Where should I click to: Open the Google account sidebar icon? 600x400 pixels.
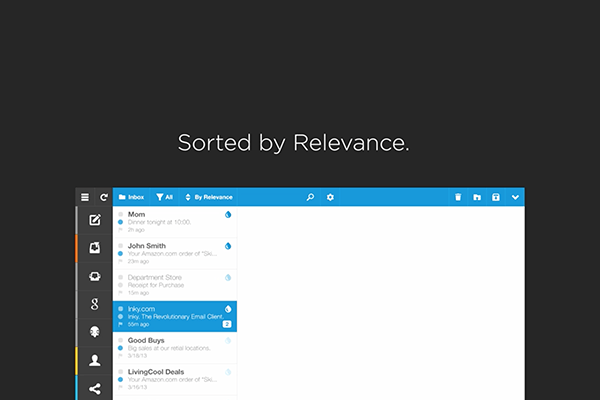click(x=95, y=304)
